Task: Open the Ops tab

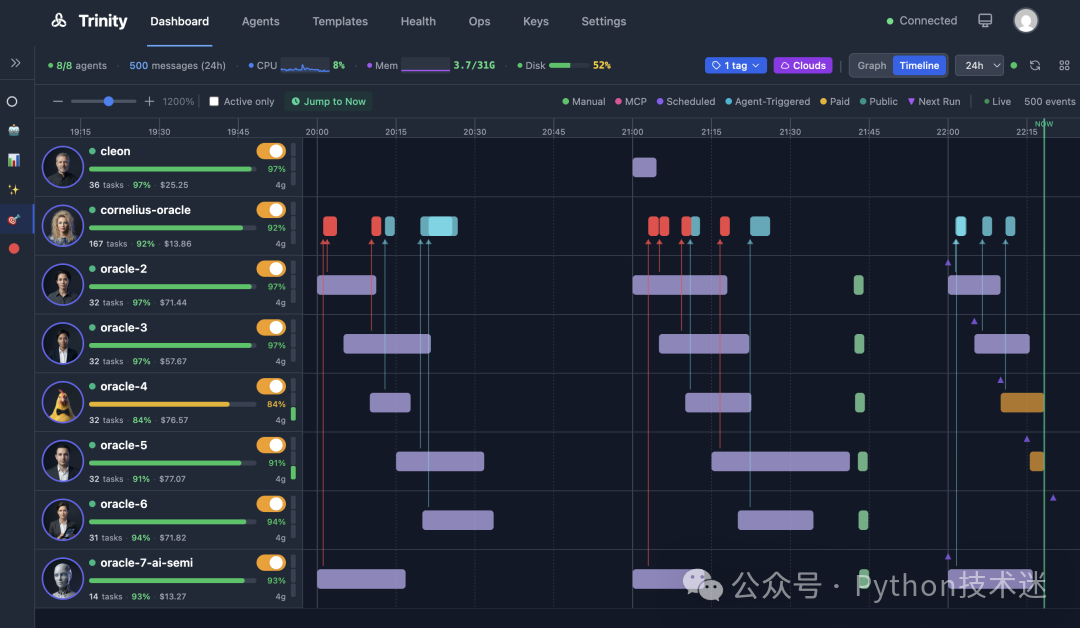Action: [x=479, y=21]
